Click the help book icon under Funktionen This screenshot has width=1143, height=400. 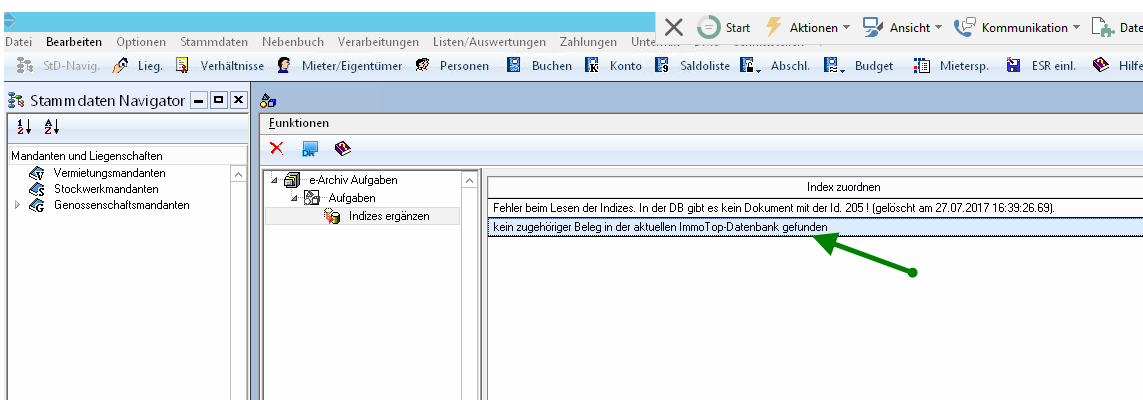[343, 149]
